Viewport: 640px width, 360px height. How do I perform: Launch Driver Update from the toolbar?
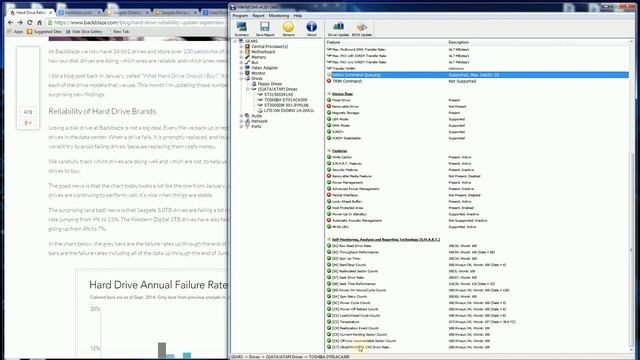pyautogui.click(x=338, y=29)
